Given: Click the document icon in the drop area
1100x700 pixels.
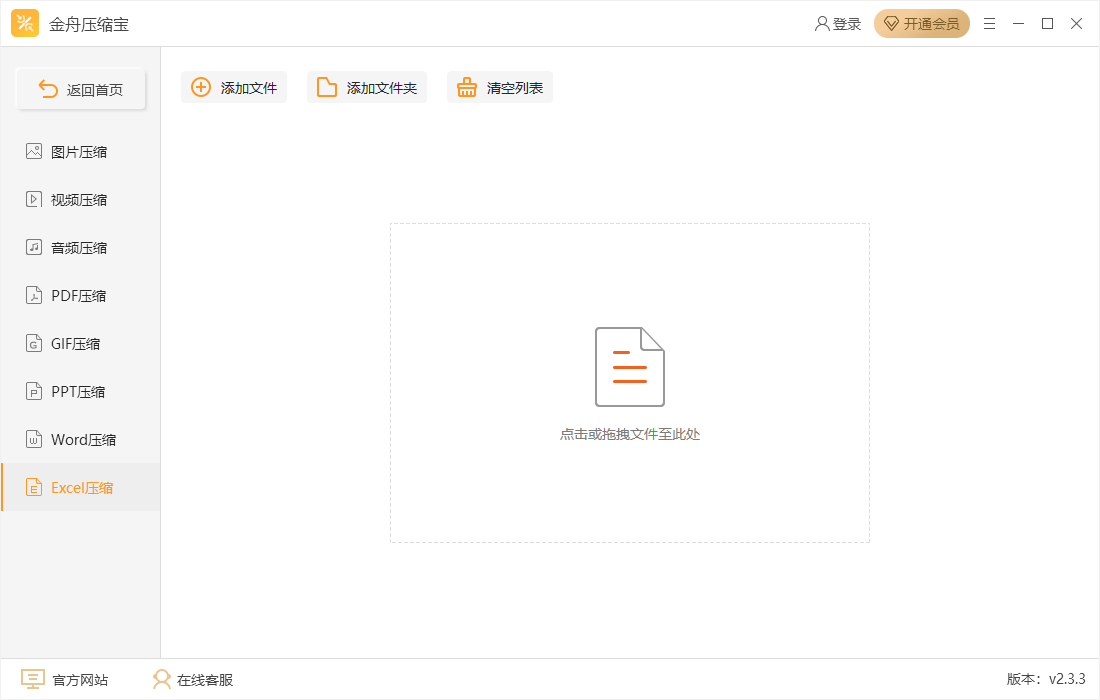Looking at the screenshot, I should tap(629, 367).
